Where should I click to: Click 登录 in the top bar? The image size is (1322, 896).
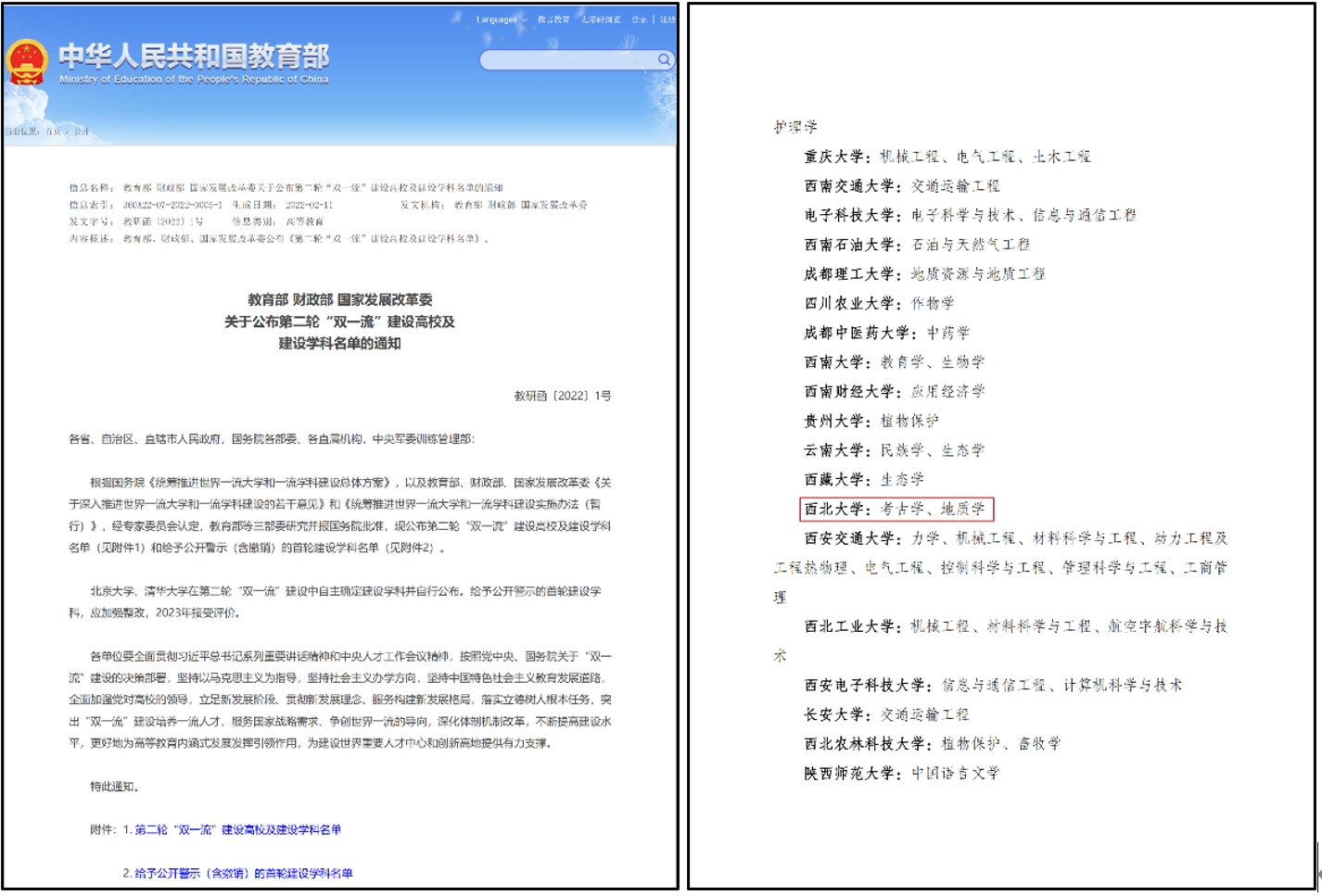(640, 19)
